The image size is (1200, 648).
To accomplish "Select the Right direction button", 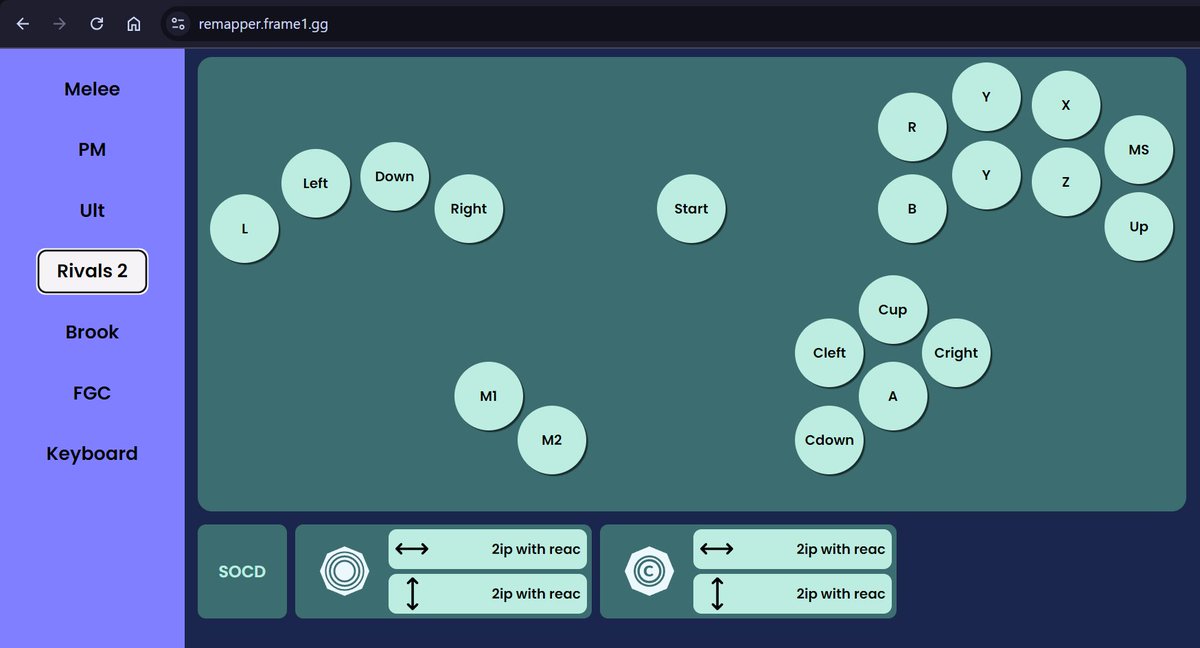I will 468,209.
